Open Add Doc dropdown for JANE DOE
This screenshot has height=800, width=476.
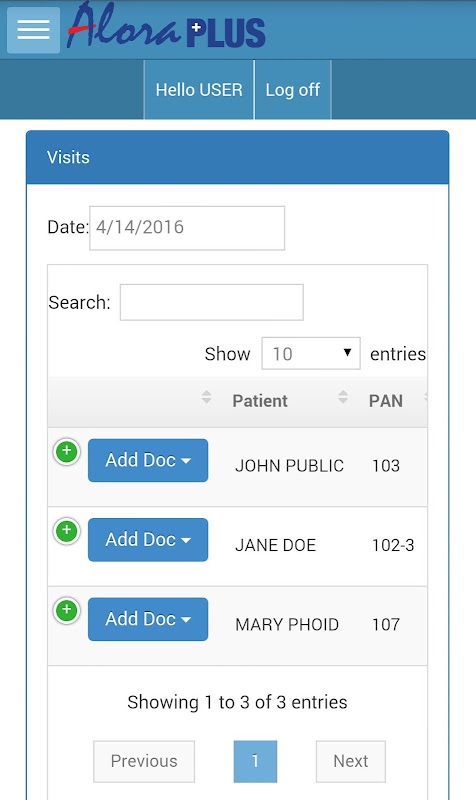pyautogui.click(x=148, y=540)
